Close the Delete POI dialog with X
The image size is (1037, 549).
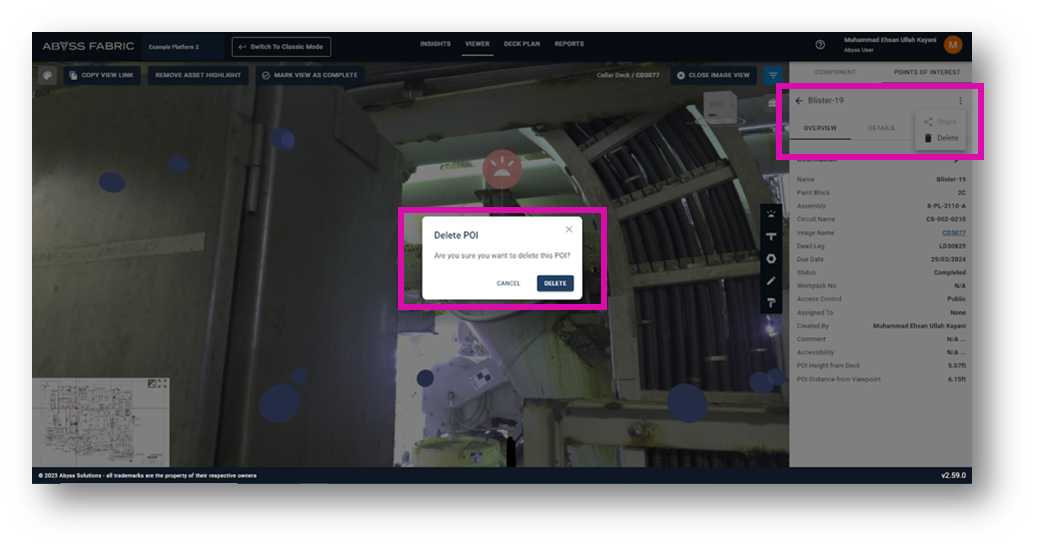coord(569,229)
